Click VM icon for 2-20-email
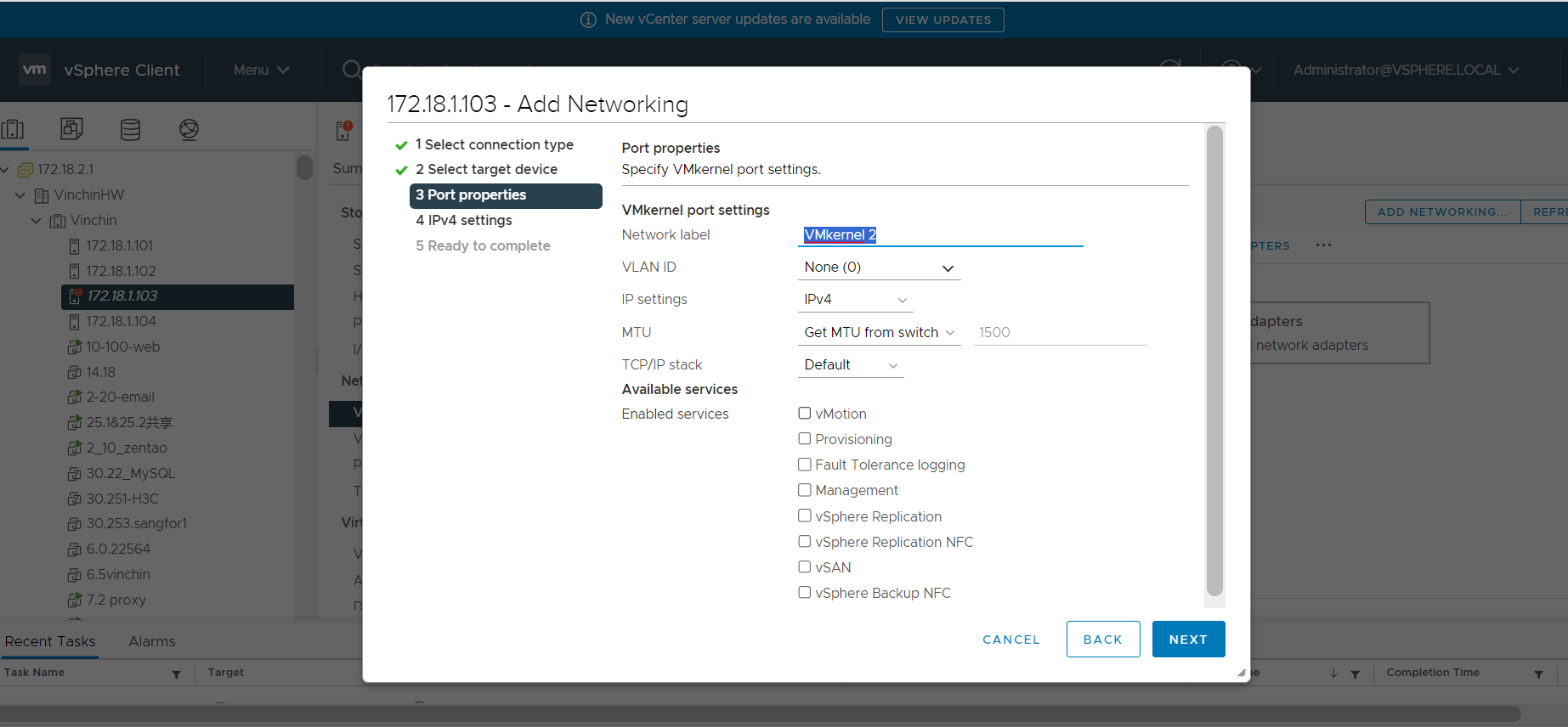This screenshot has height=727, width=1568. coord(74,397)
